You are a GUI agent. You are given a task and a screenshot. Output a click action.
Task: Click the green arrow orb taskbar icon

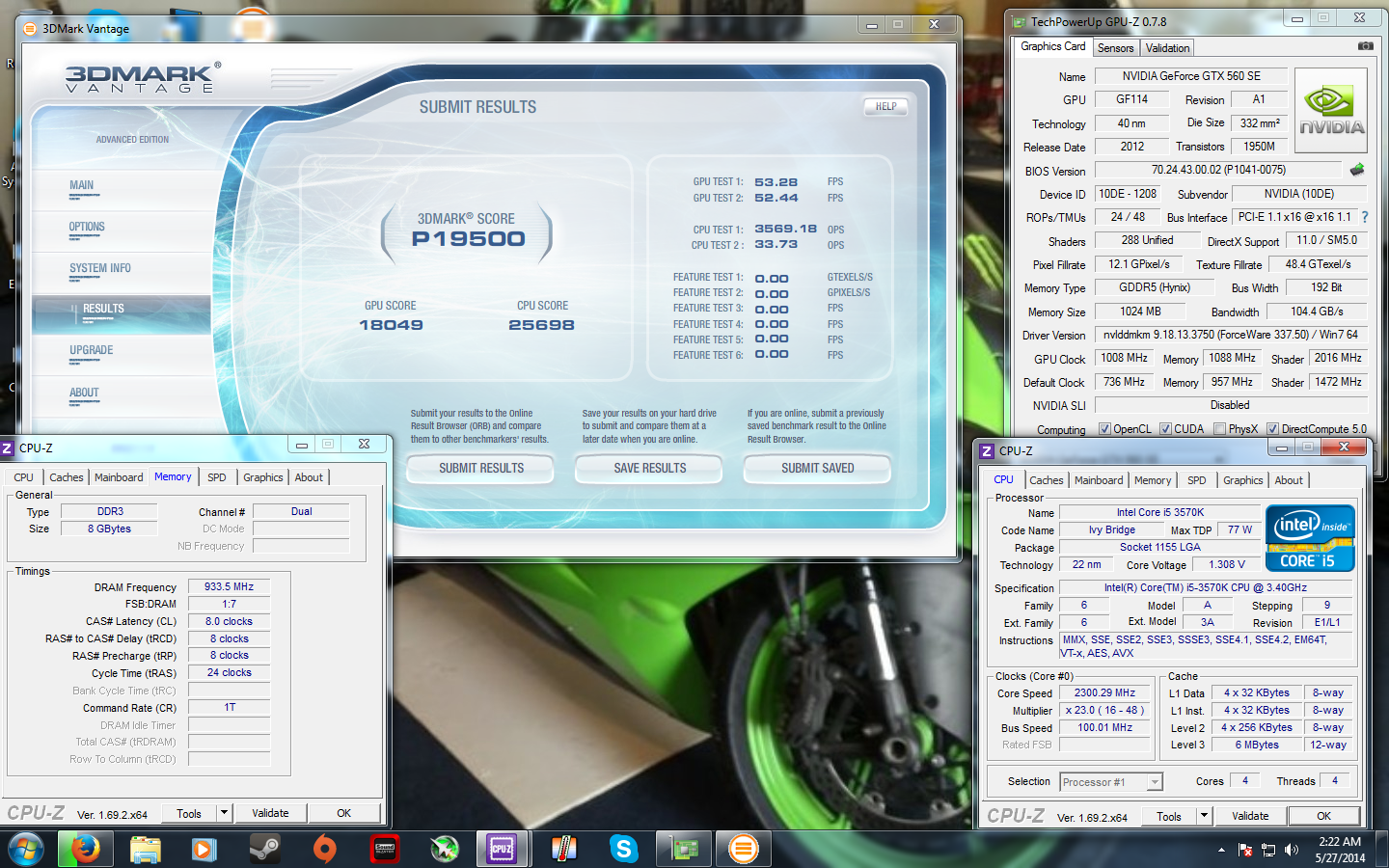pyautogui.click(x=444, y=849)
